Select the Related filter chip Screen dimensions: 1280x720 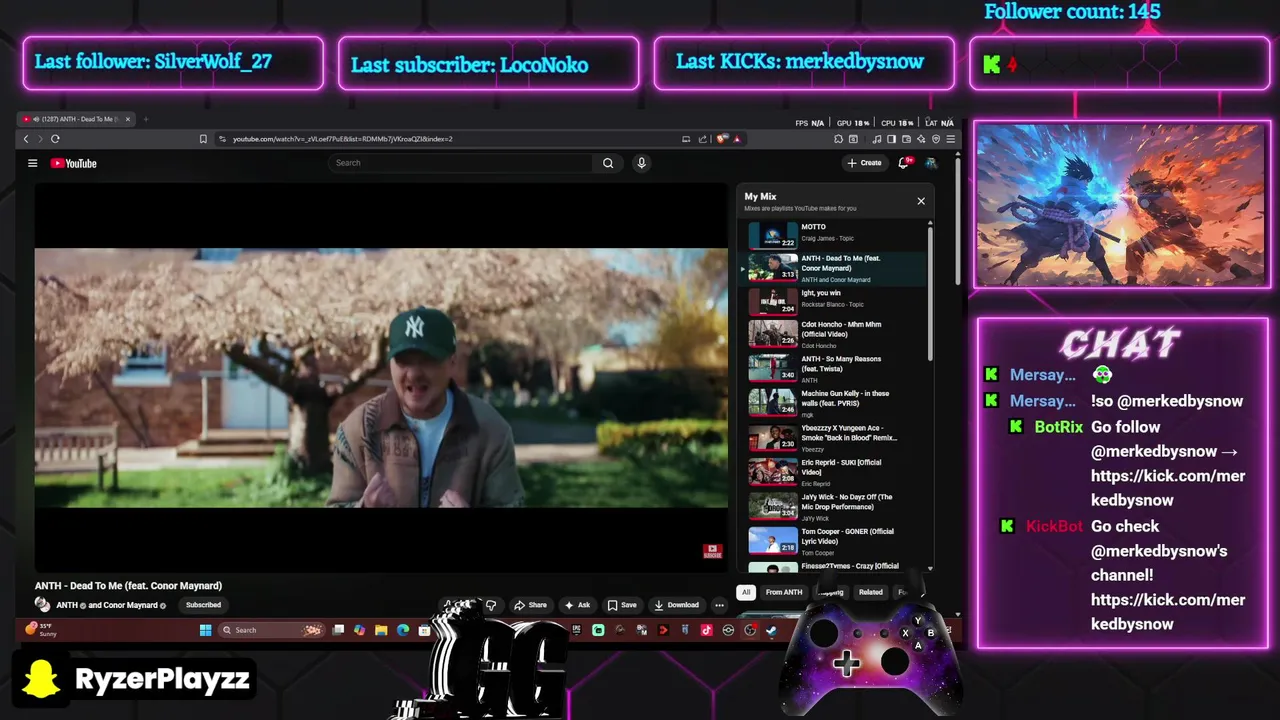point(871,592)
